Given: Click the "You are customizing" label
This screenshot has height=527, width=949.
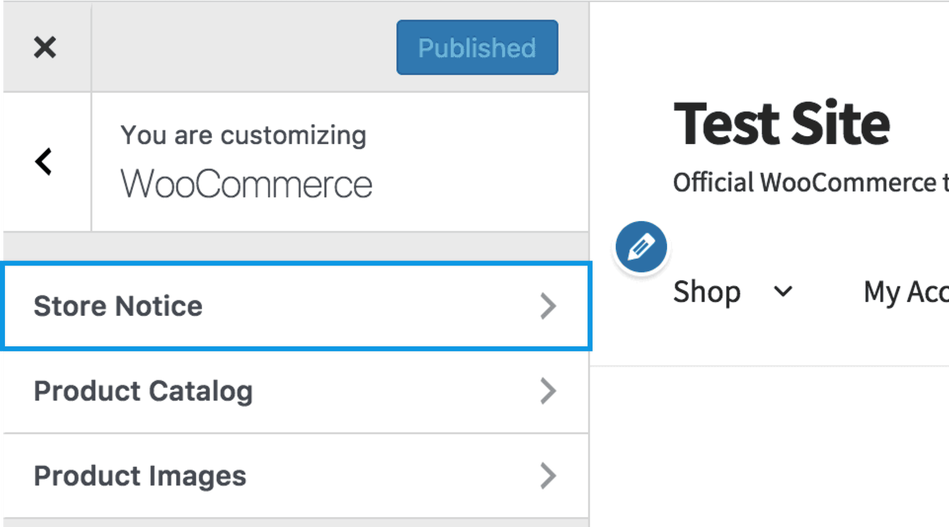Looking at the screenshot, I should pyautogui.click(x=243, y=135).
